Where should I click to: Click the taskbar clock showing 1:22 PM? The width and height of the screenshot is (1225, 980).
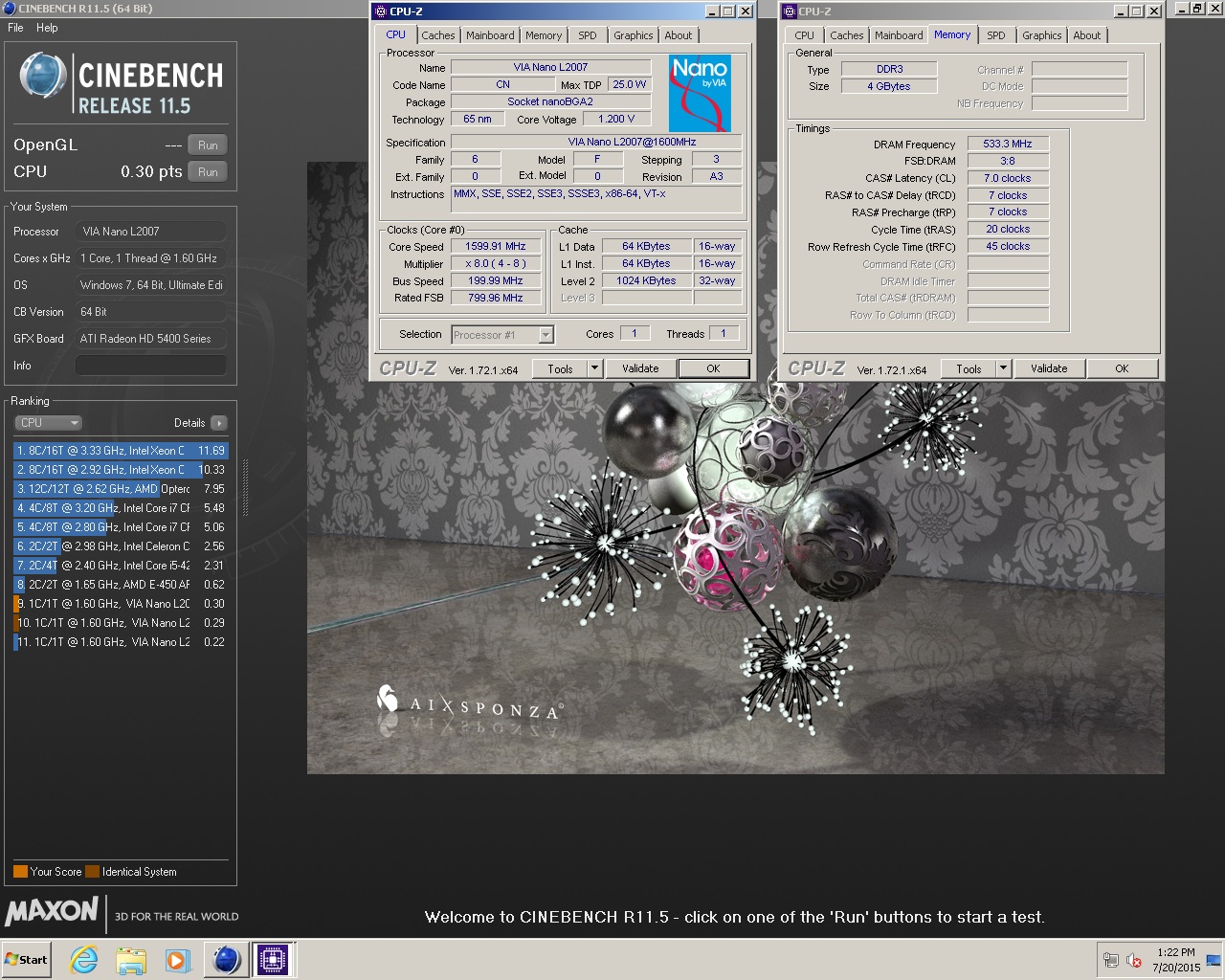(x=1176, y=960)
